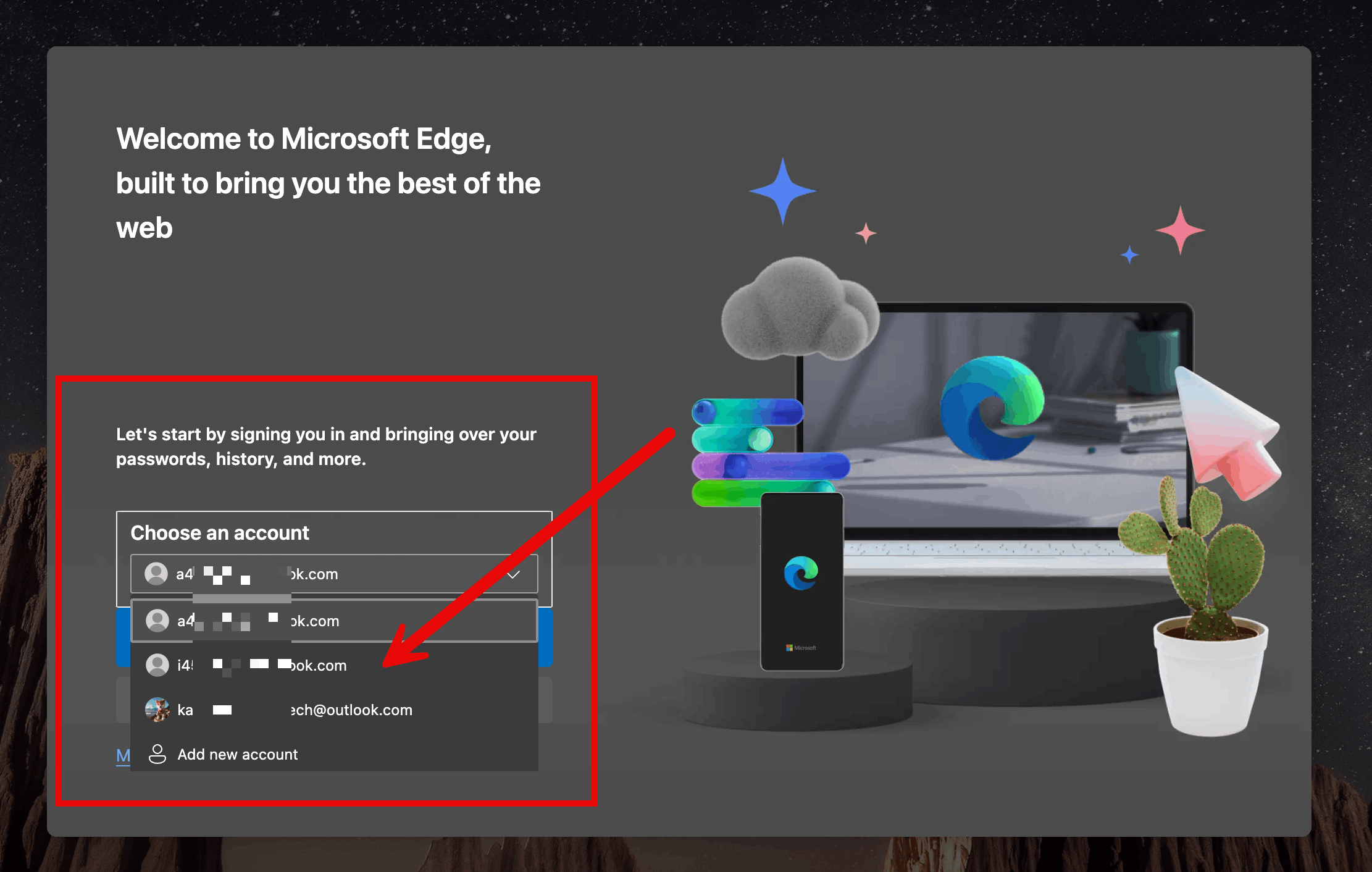The image size is (1372, 872).
Task: Click the partially hidden blue M link
Action: point(123,755)
